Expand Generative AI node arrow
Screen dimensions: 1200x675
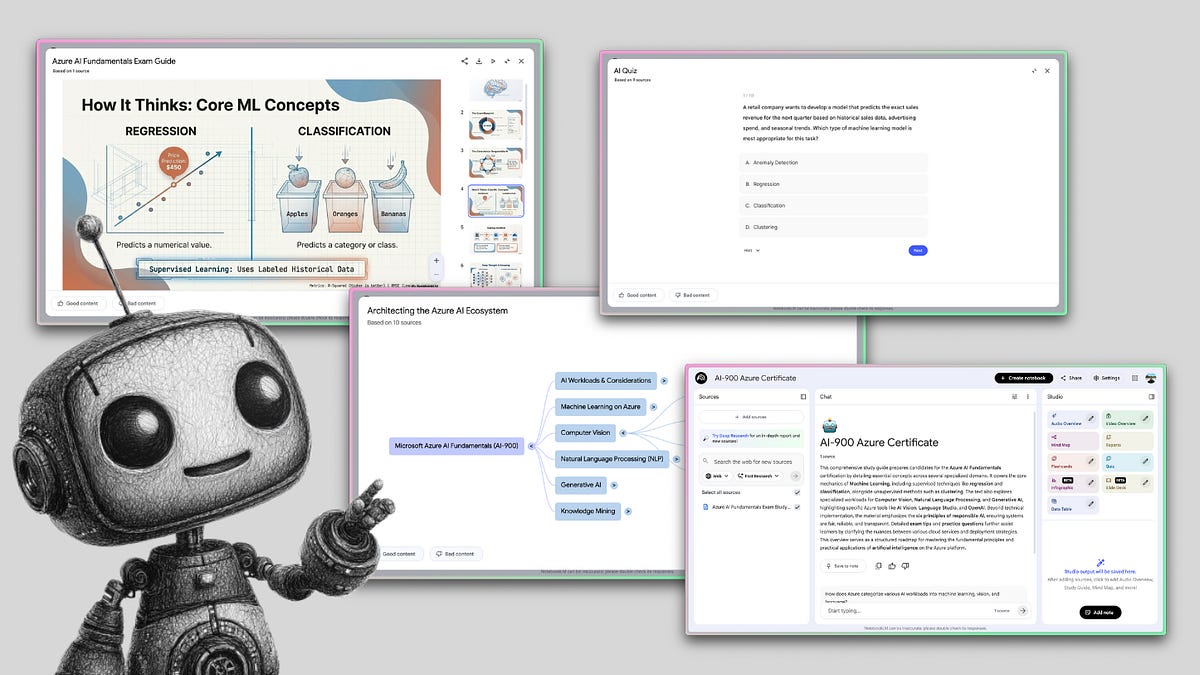click(613, 485)
